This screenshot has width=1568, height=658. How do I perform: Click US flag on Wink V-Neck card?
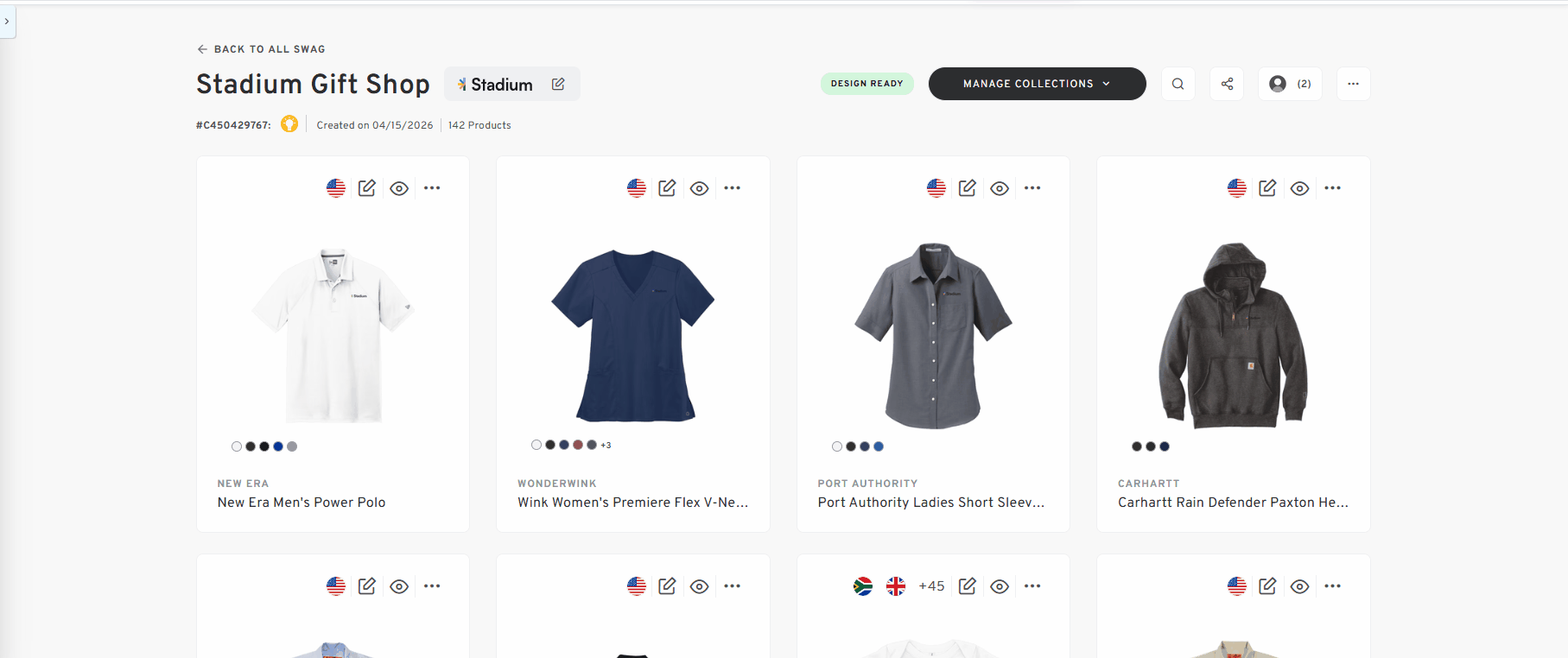point(637,188)
